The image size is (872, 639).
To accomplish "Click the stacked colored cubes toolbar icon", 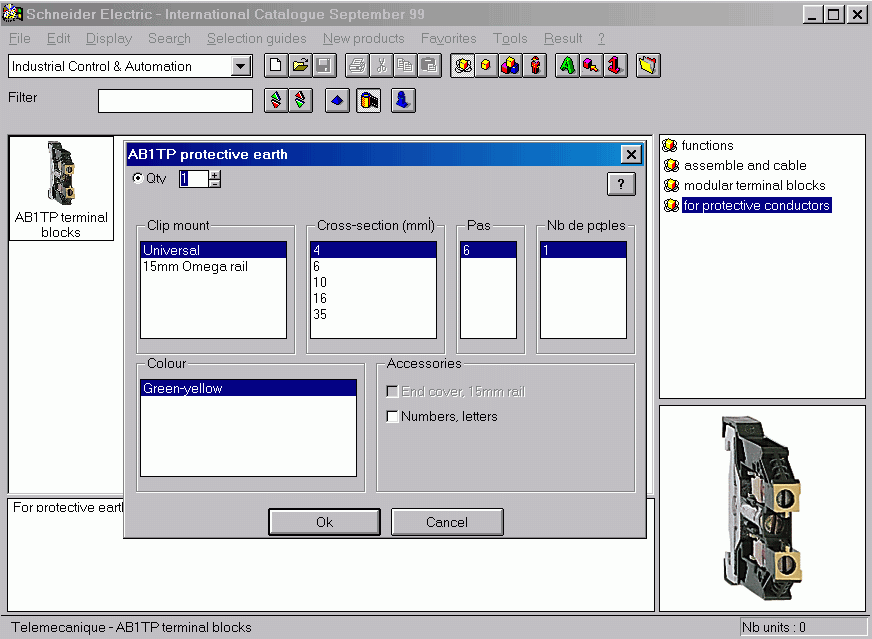I will [x=510, y=66].
